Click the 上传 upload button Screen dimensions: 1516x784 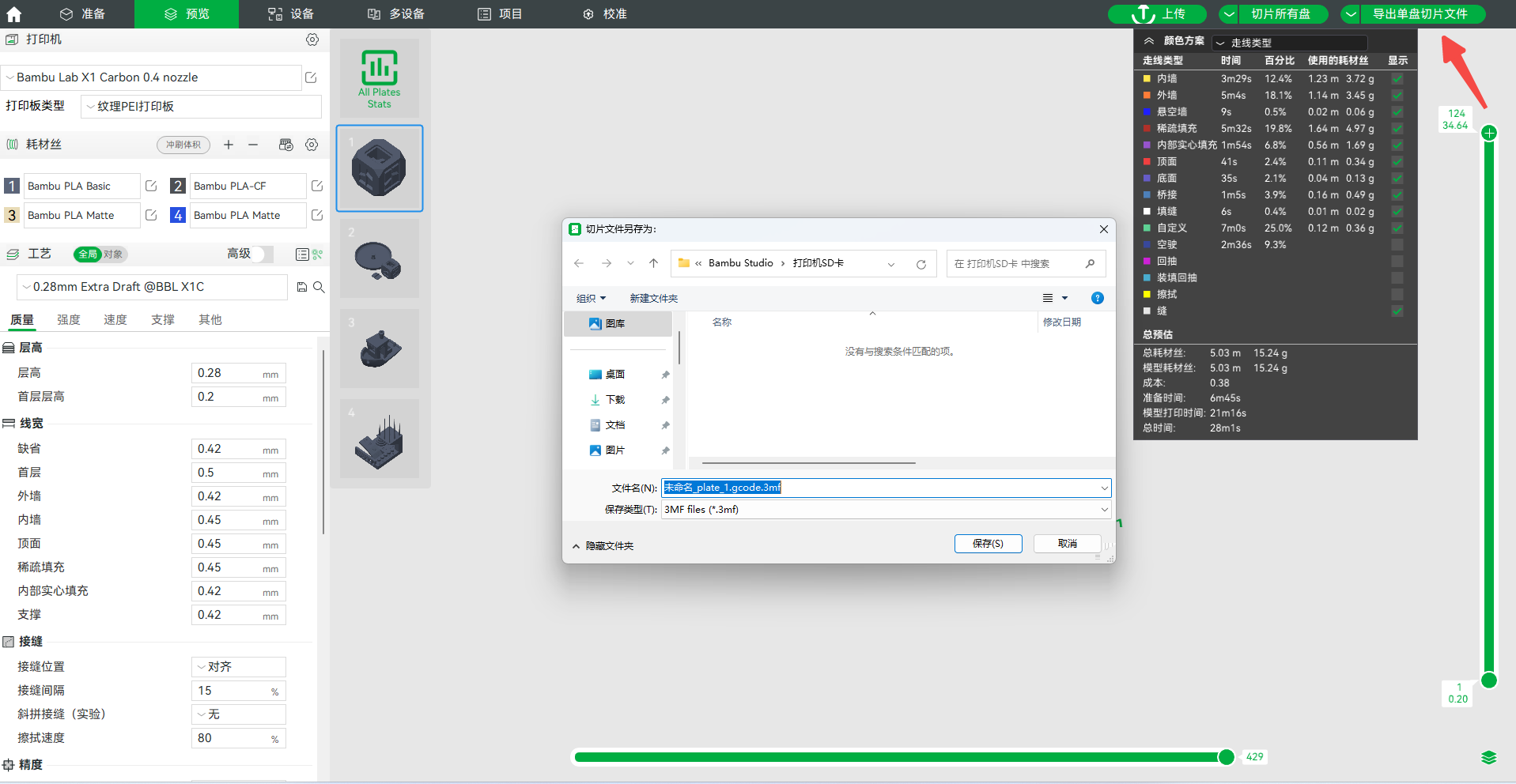(1158, 14)
